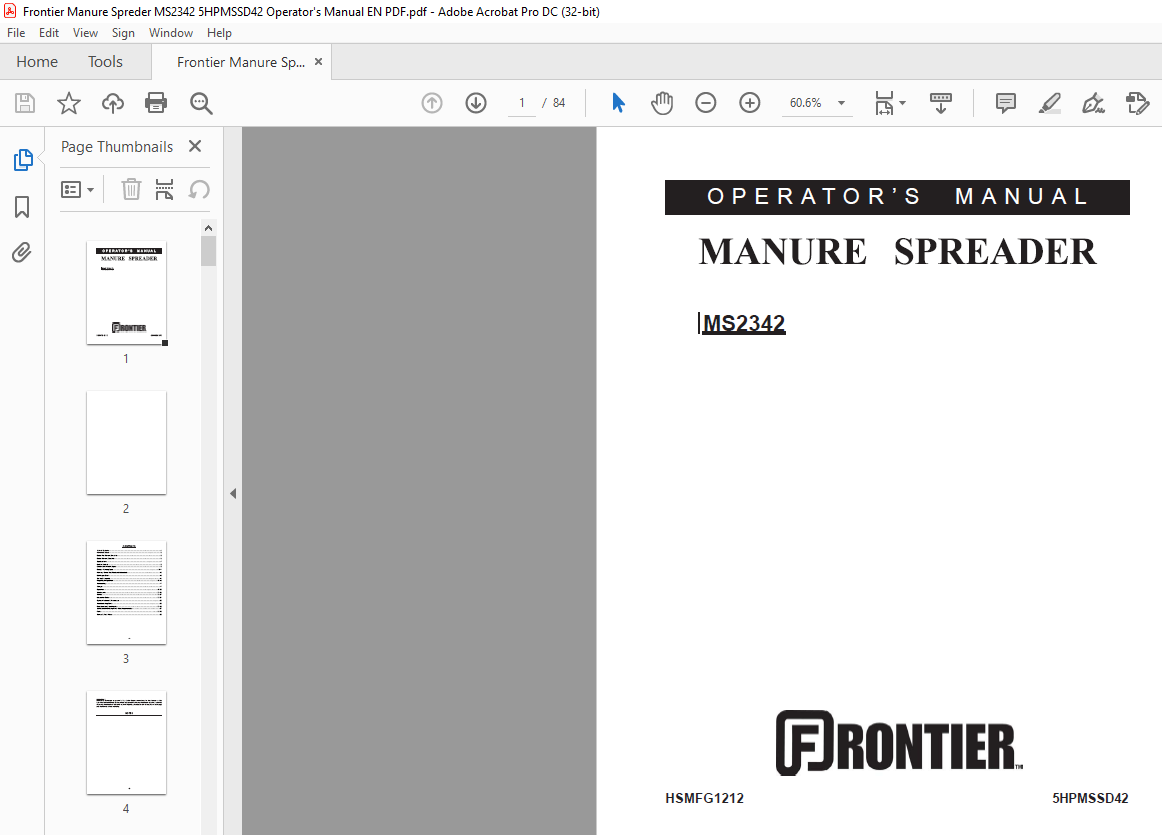Delete selected page with trash icon
The image size is (1162, 835).
[x=131, y=190]
